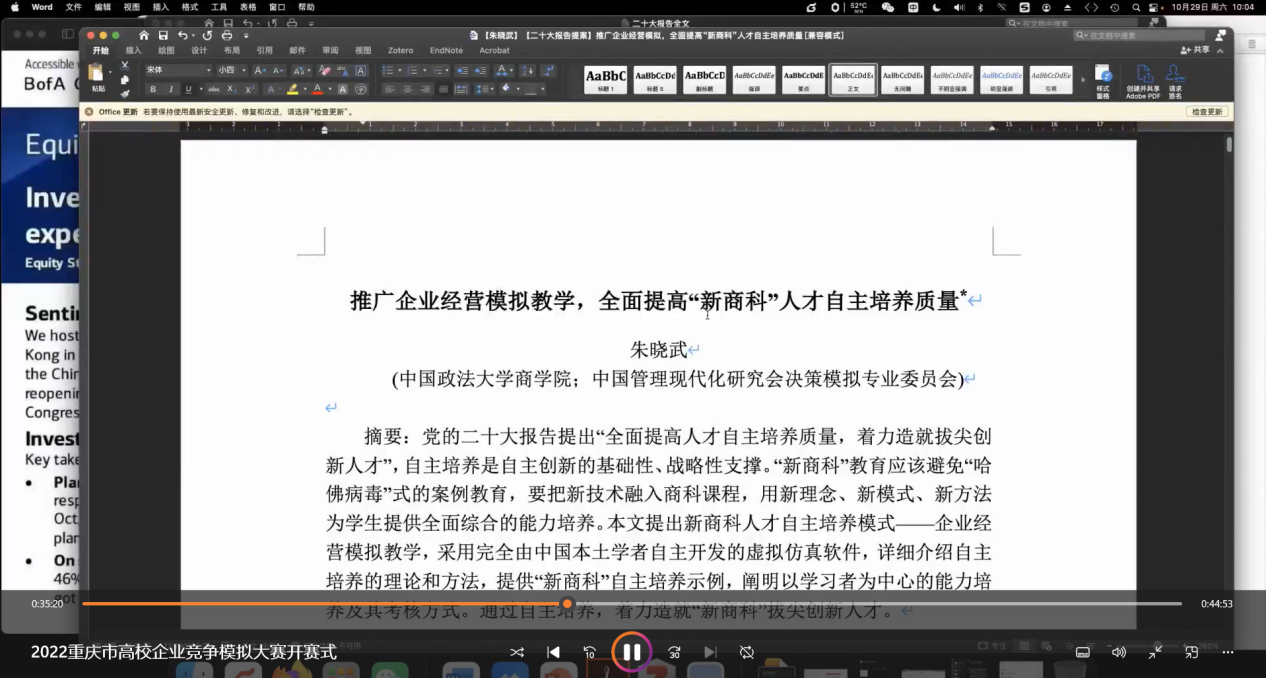Show paragraph marks icon
The width and height of the screenshot is (1266, 678).
click(x=548, y=70)
